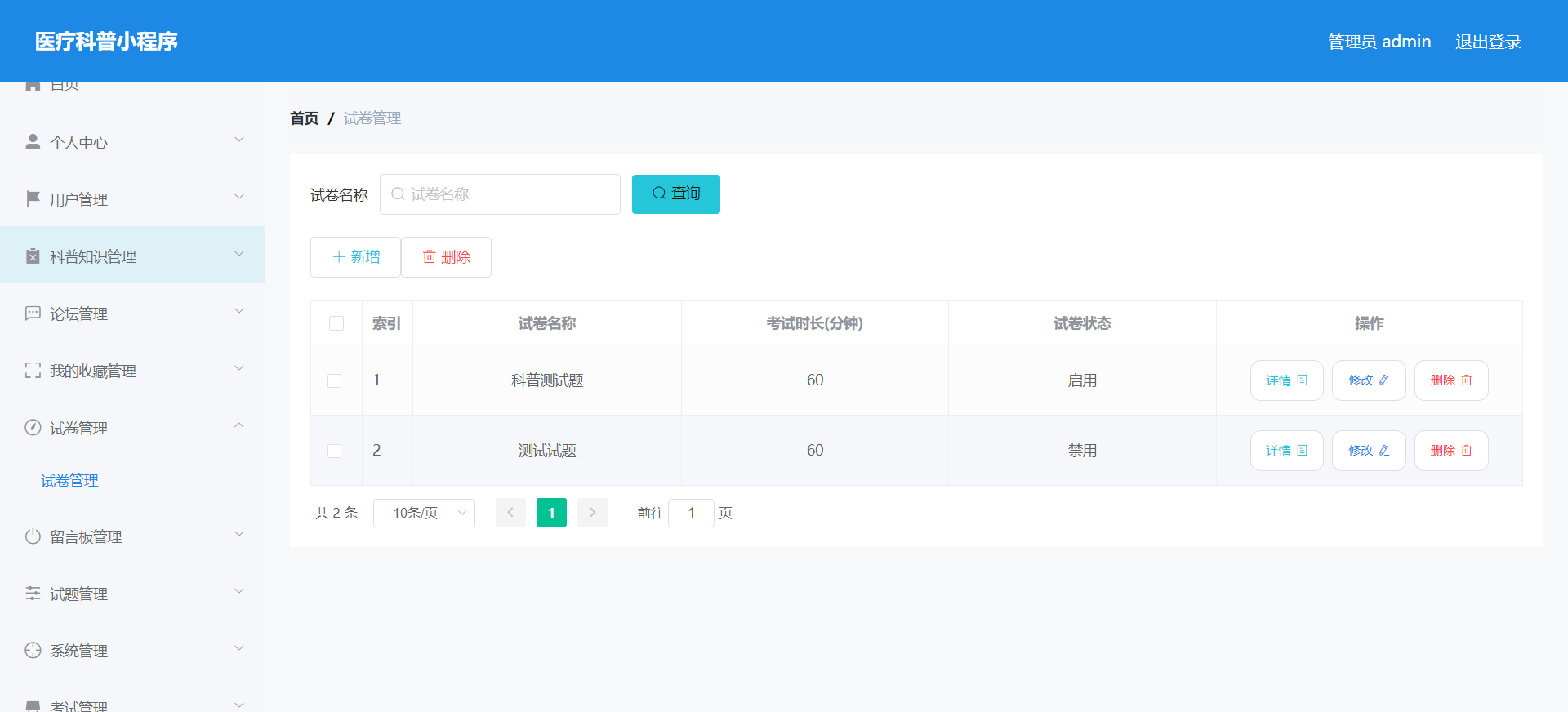Expand the 我的收藏管理 chevron
Image resolution: width=1568 pixels, height=712 pixels.
pos(239,368)
